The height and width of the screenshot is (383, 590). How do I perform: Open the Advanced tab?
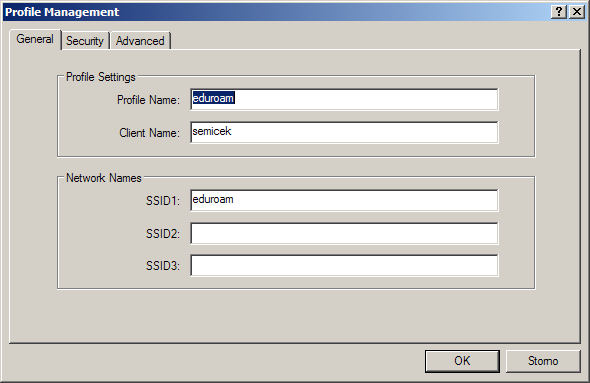[x=140, y=41]
